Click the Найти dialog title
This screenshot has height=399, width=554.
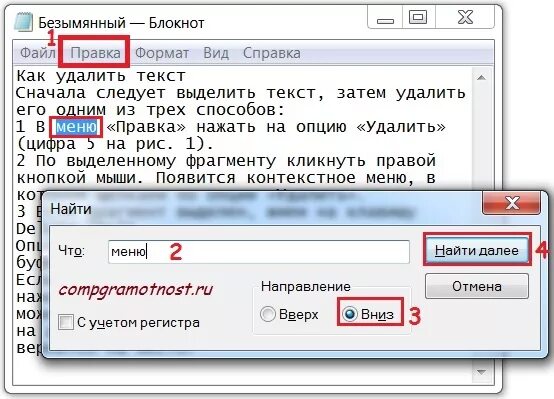tap(71, 209)
